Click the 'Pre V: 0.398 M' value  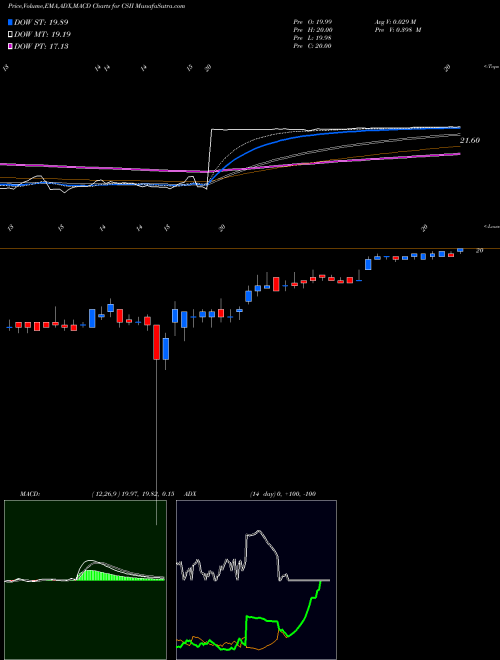pos(398,30)
